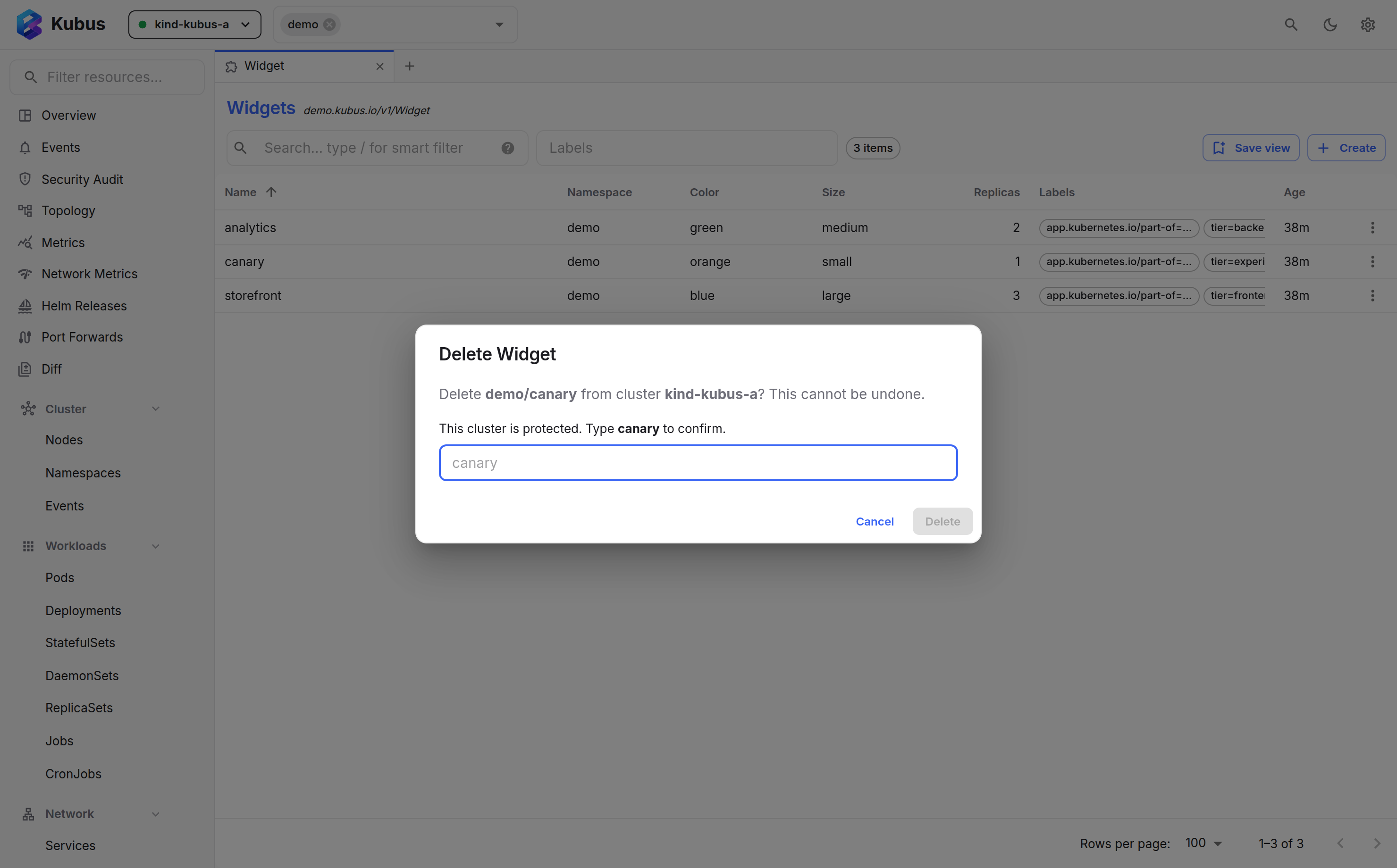
Task: Open DaemonSets list
Action: click(82, 676)
